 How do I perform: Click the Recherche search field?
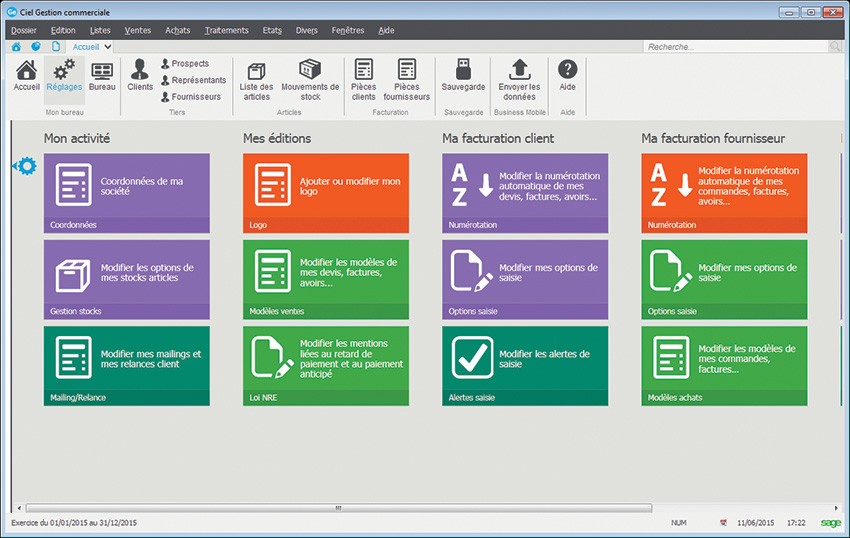735,47
